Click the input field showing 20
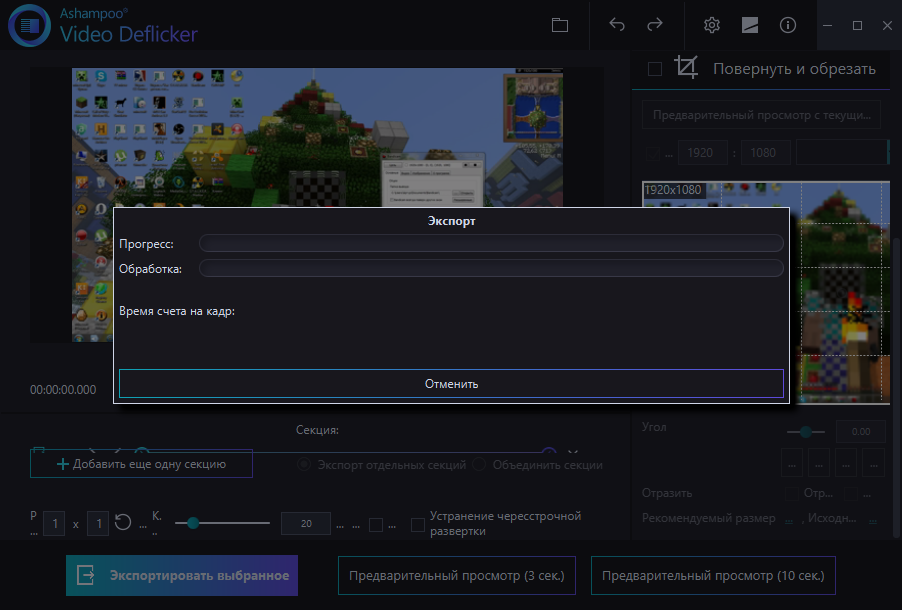Screen dimensions: 902x610 click(x=305, y=524)
